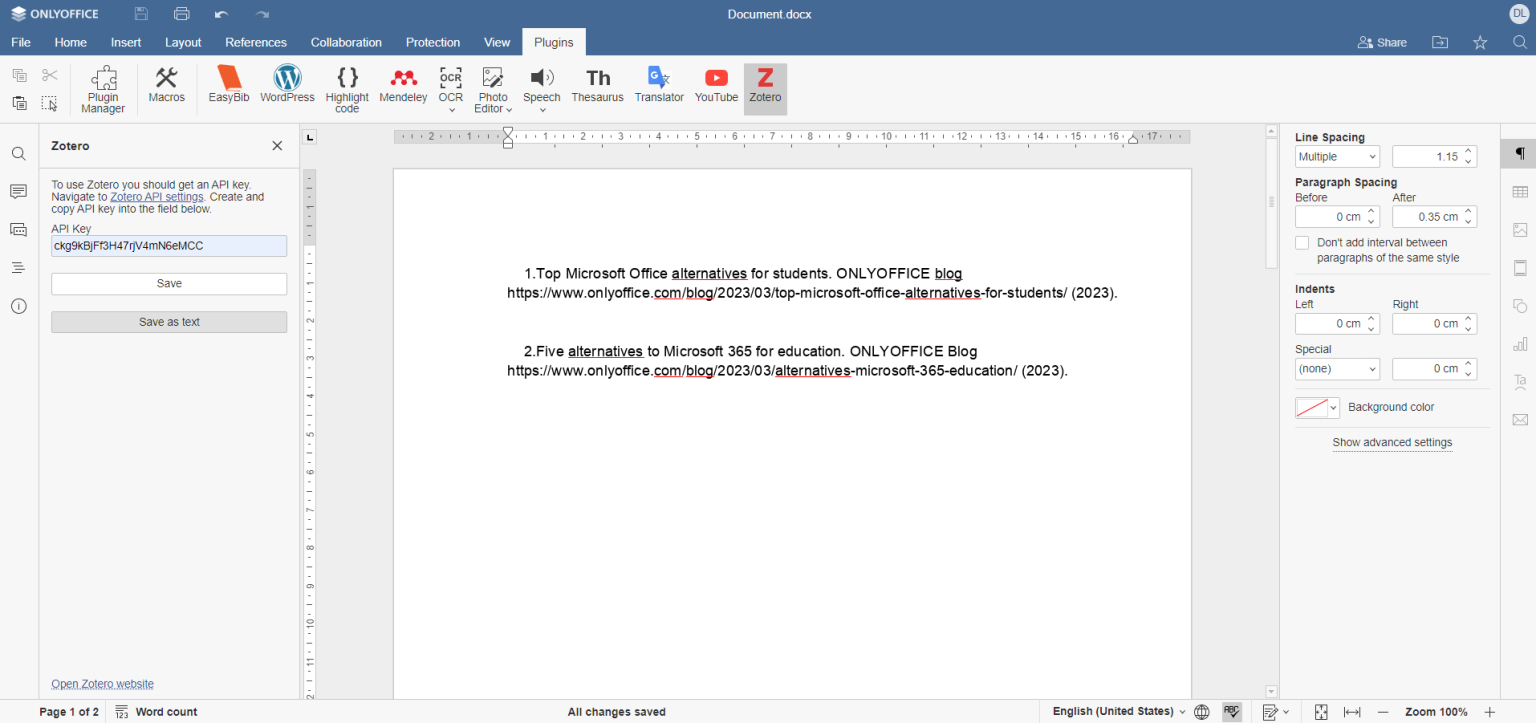
Task: Click inside the Zotero API Key field
Action: click(168, 245)
